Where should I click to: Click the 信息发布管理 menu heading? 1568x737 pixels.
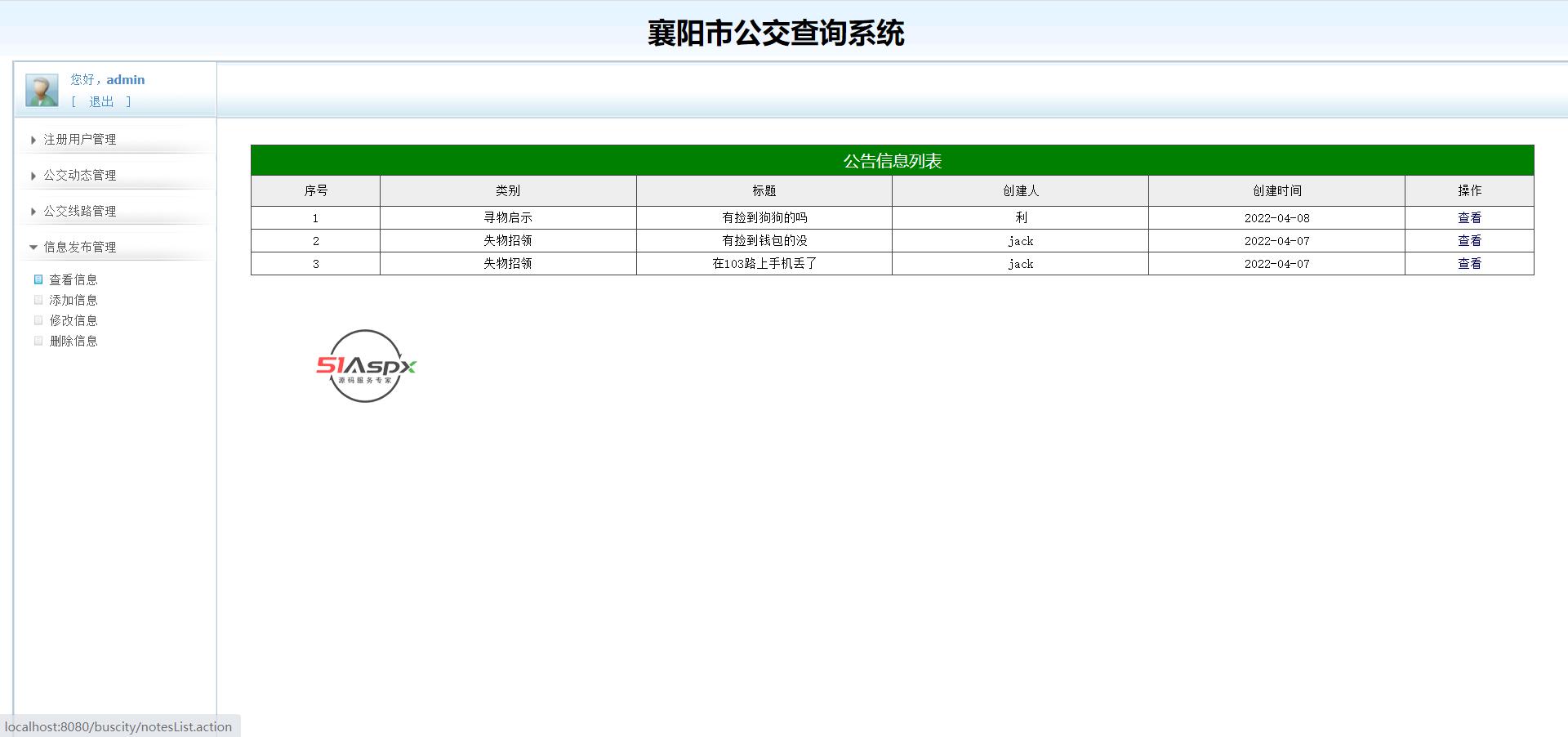coord(80,247)
